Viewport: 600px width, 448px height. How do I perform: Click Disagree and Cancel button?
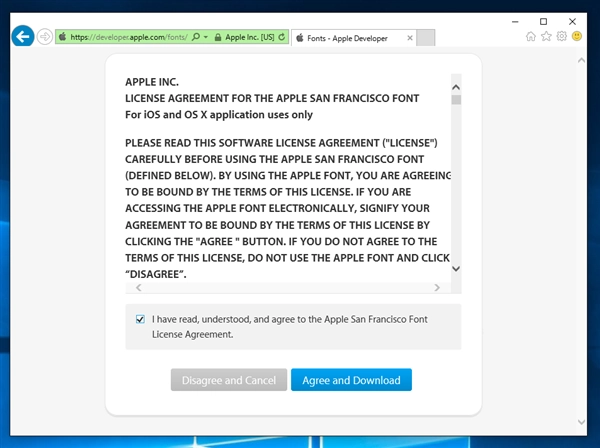pos(229,380)
